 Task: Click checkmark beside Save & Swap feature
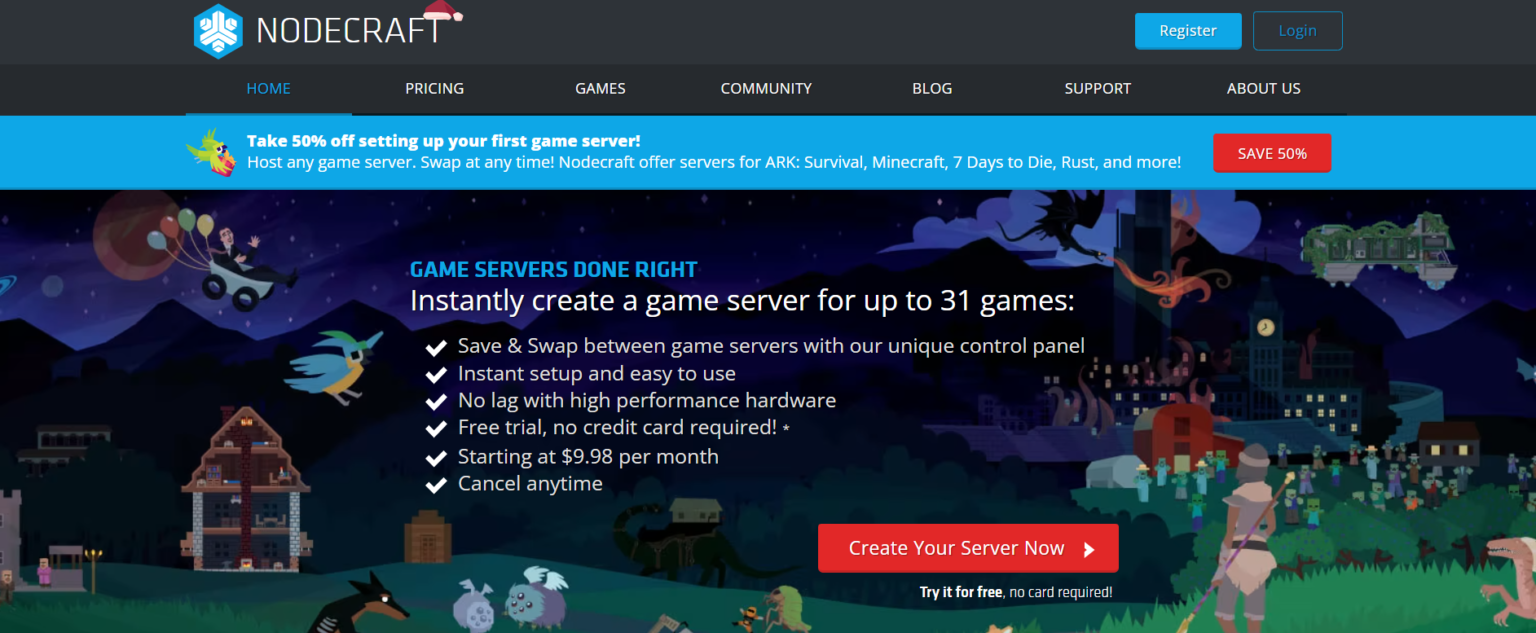click(x=436, y=348)
